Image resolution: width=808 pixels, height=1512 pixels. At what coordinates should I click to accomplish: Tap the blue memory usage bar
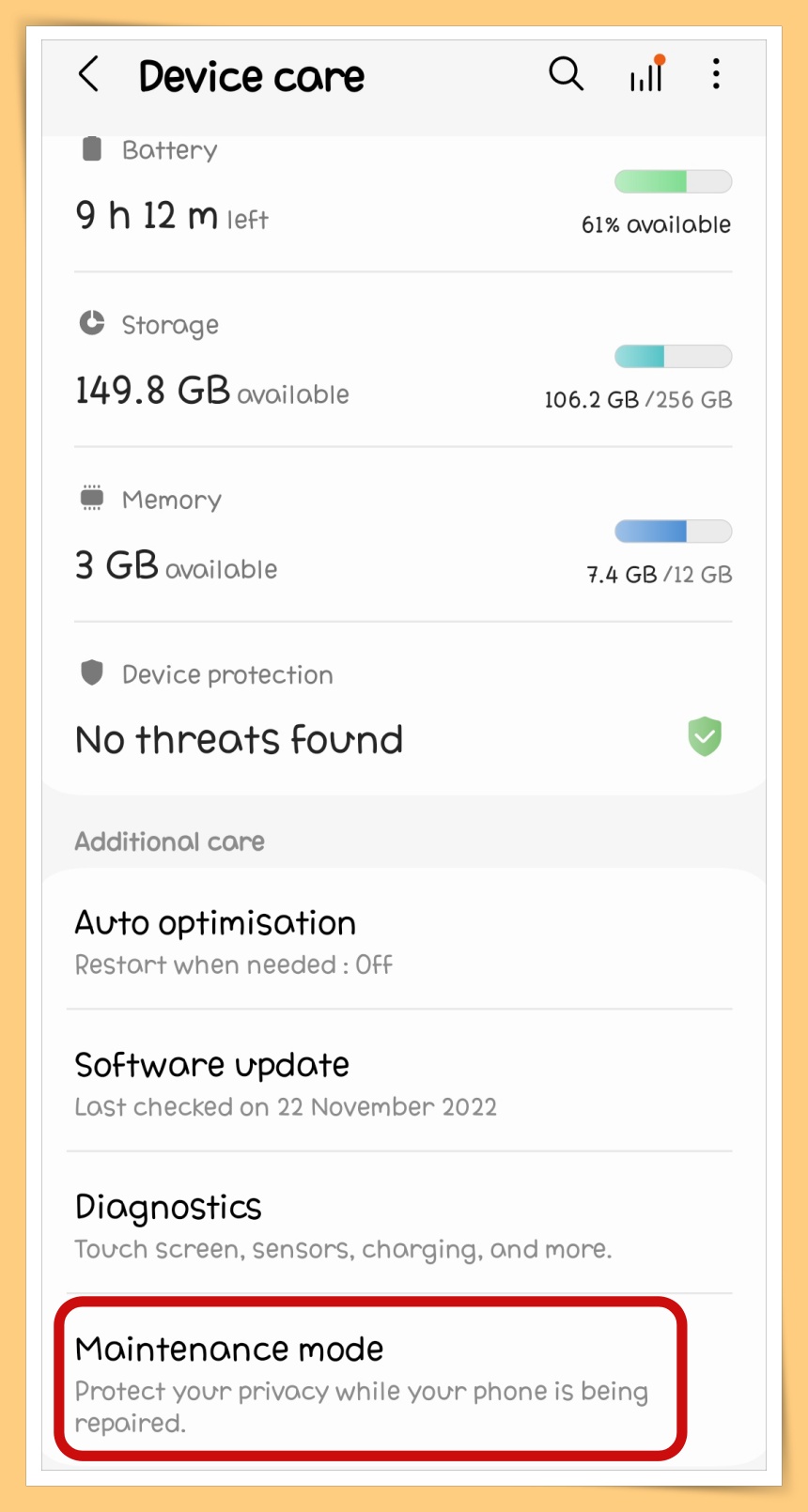pyautogui.click(x=673, y=531)
